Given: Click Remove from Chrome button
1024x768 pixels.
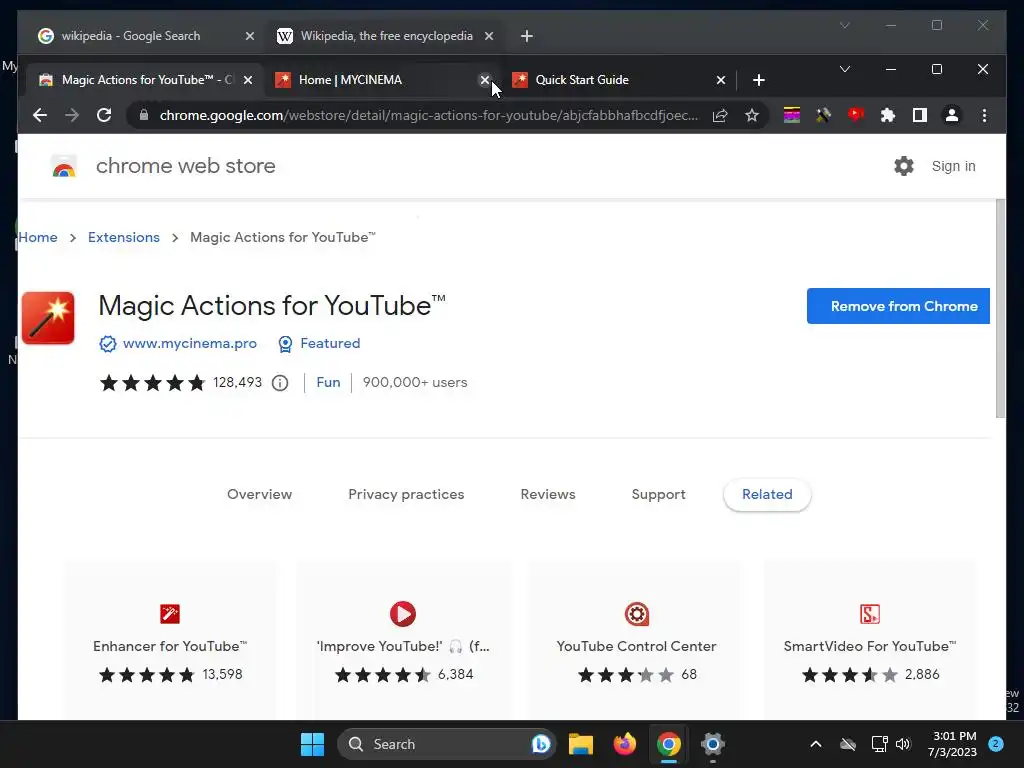Looking at the screenshot, I should click(898, 306).
